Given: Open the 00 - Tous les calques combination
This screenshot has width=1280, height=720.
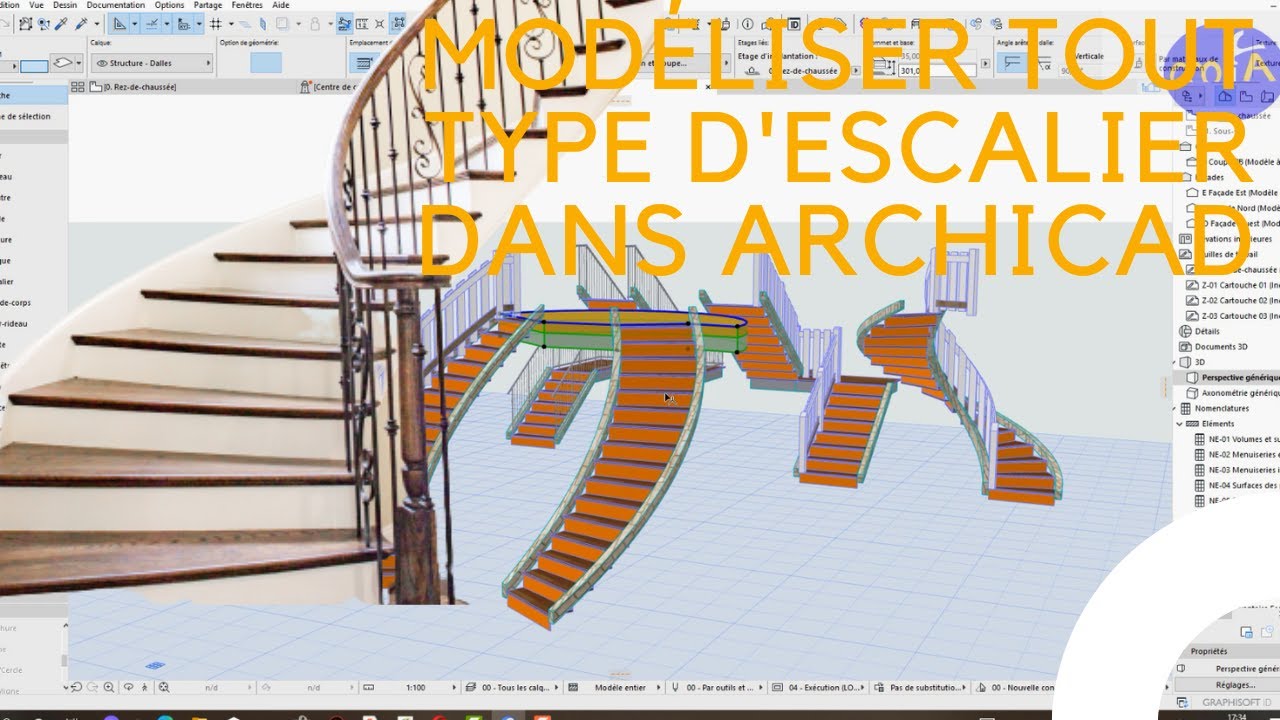Looking at the screenshot, I should click(x=510, y=688).
